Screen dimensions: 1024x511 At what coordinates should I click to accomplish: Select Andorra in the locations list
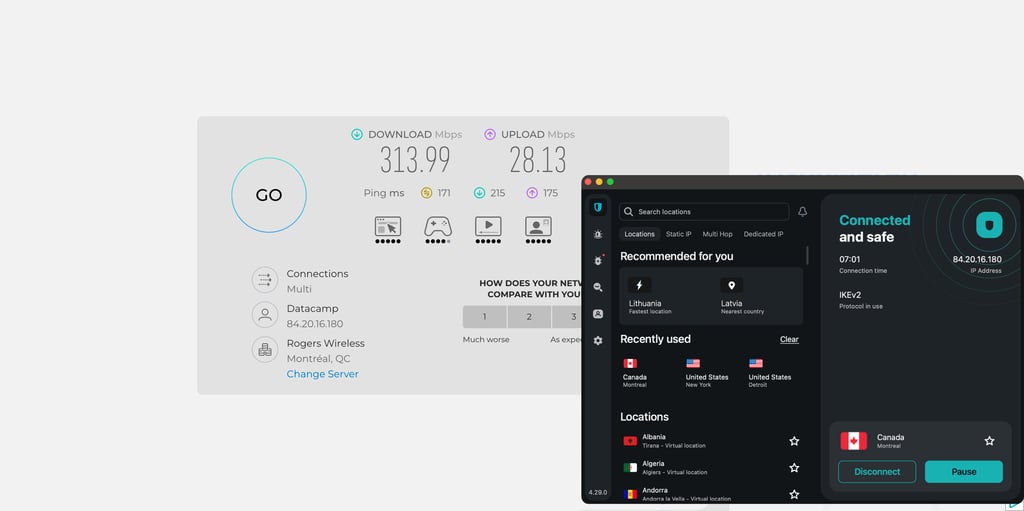(711, 494)
